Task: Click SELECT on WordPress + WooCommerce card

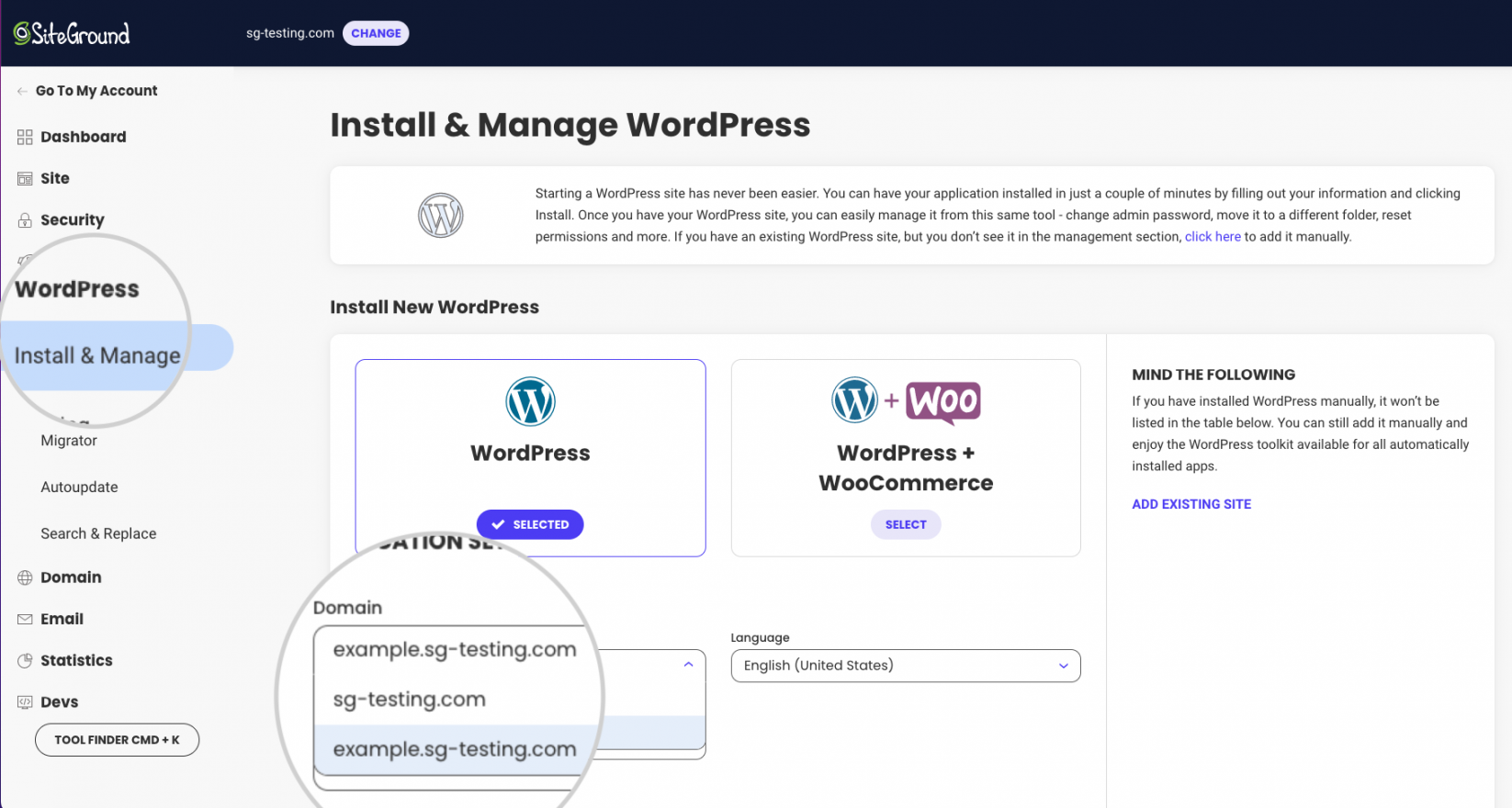Action: tap(906, 524)
